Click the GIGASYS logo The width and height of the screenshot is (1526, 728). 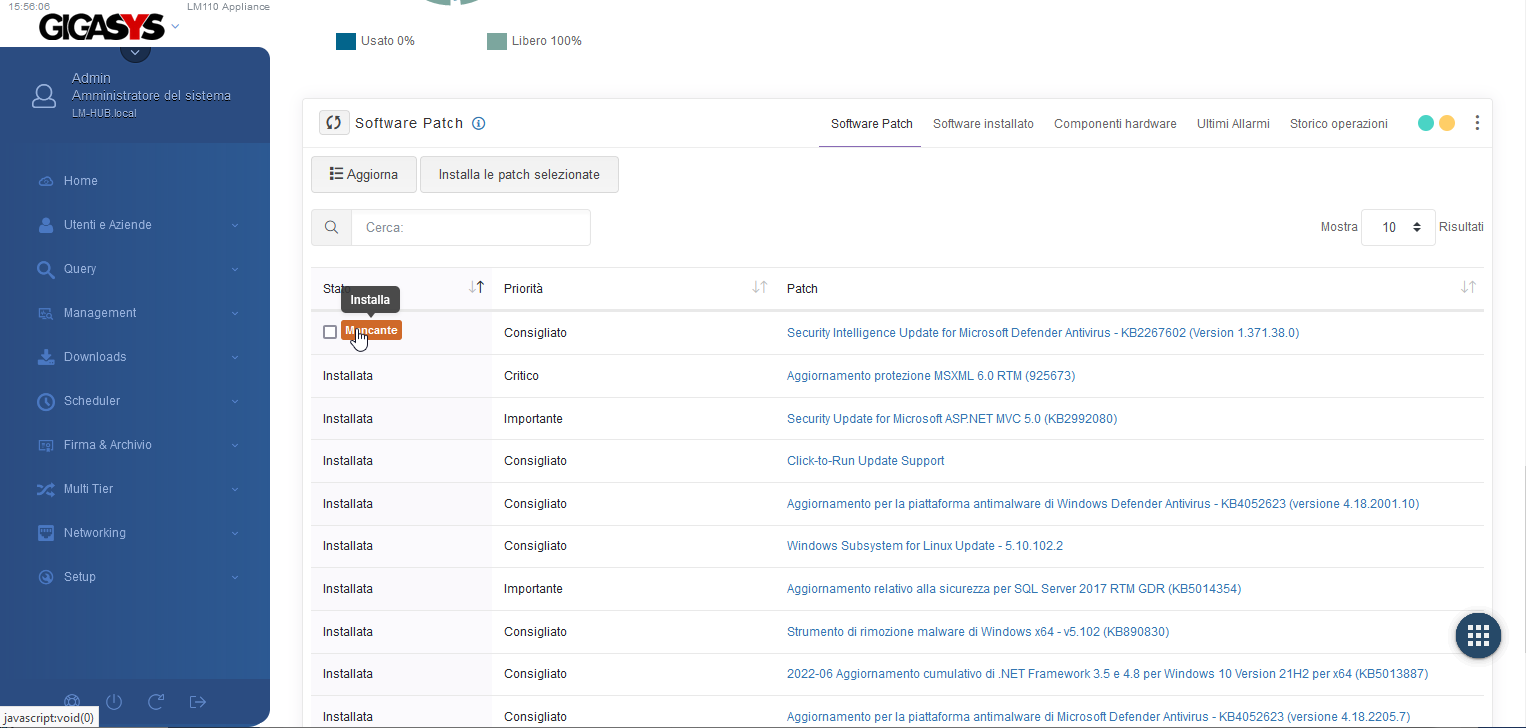coord(101,28)
